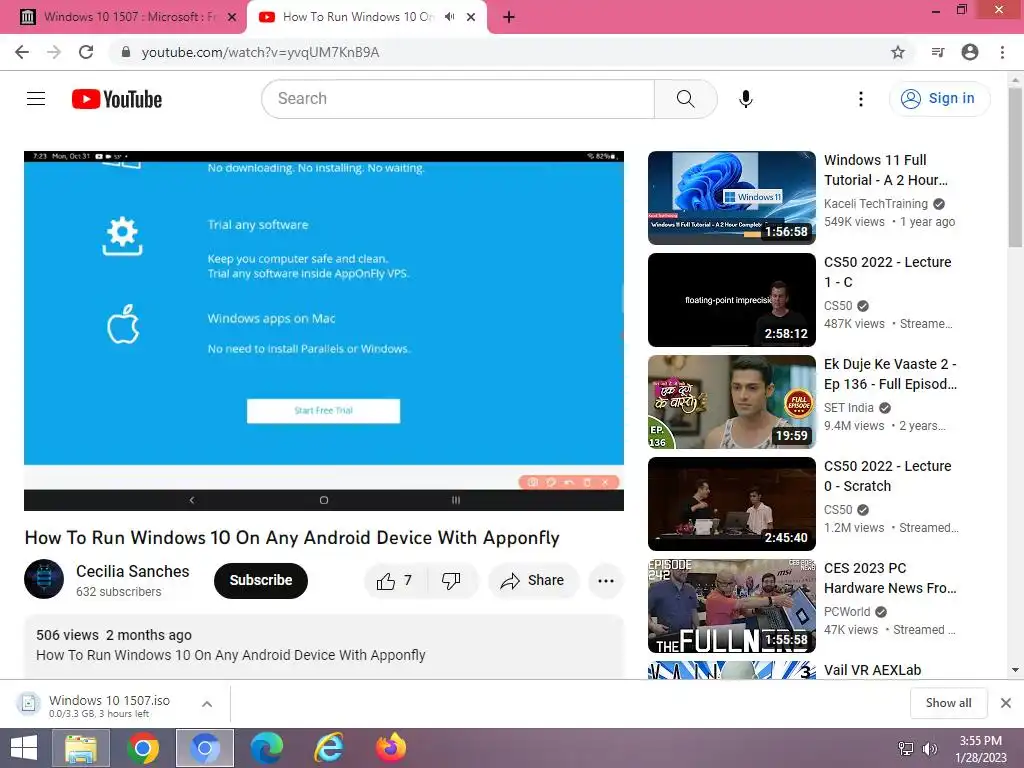Click the system tray network icon
The image size is (1024, 768).
point(906,749)
